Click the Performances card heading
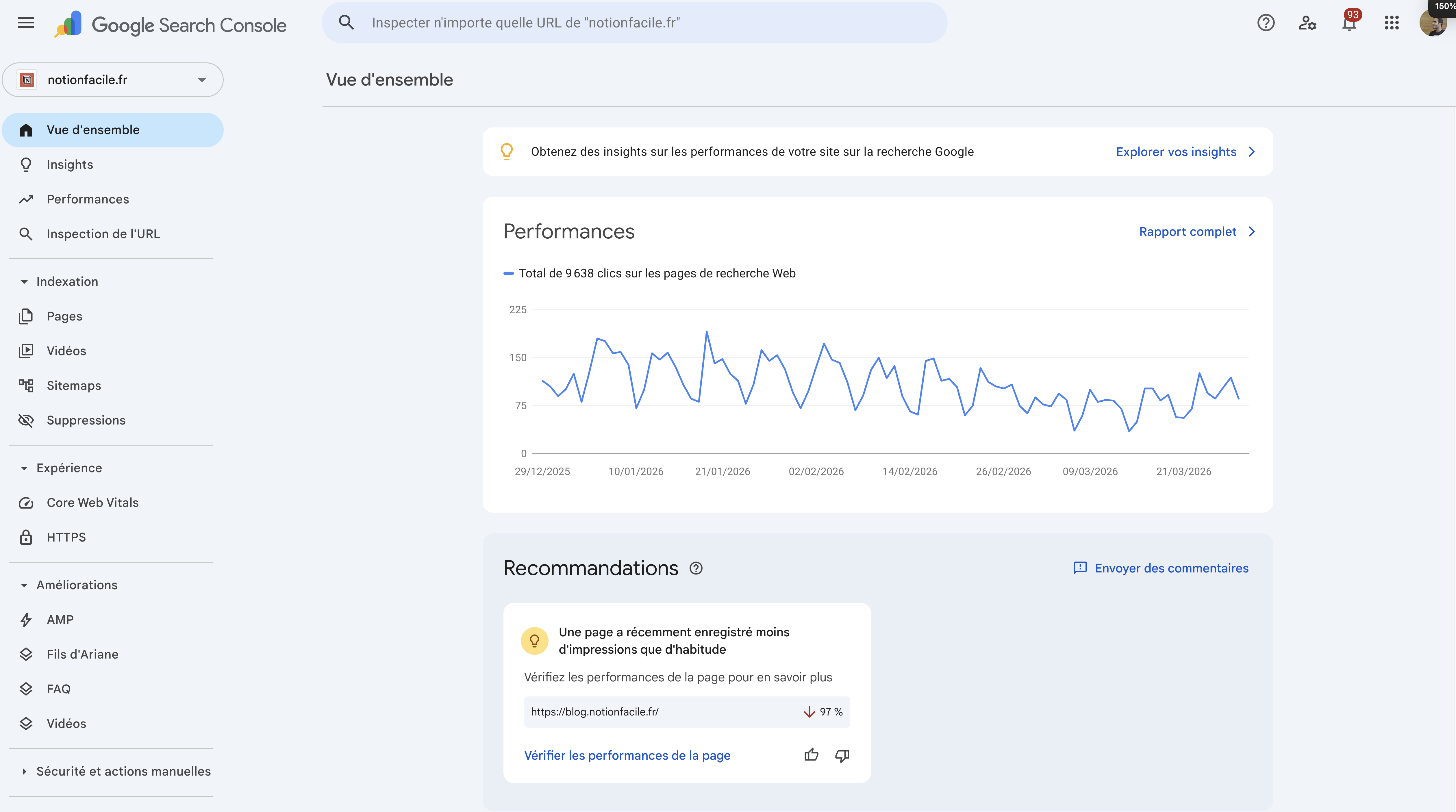The image size is (1456, 812). coord(568,232)
